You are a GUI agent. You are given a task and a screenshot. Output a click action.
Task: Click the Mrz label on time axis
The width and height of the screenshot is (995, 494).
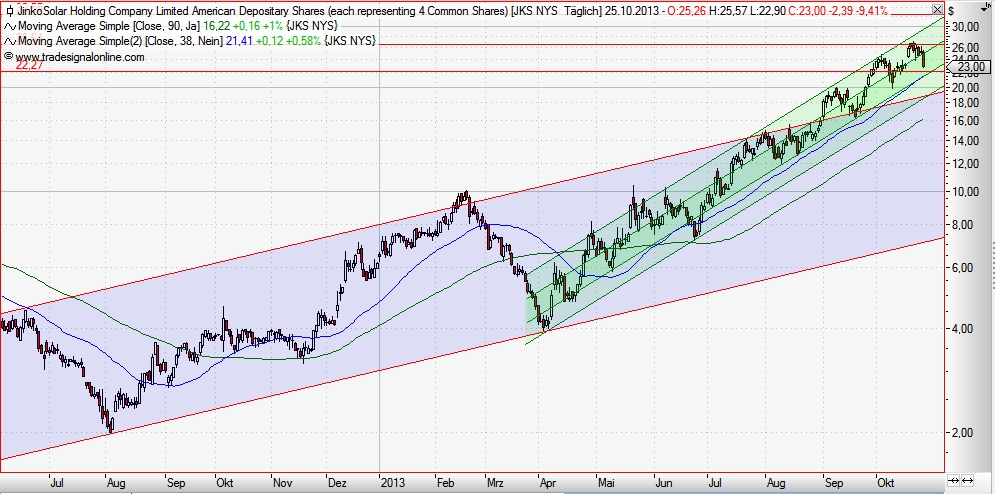pyautogui.click(x=495, y=483)
